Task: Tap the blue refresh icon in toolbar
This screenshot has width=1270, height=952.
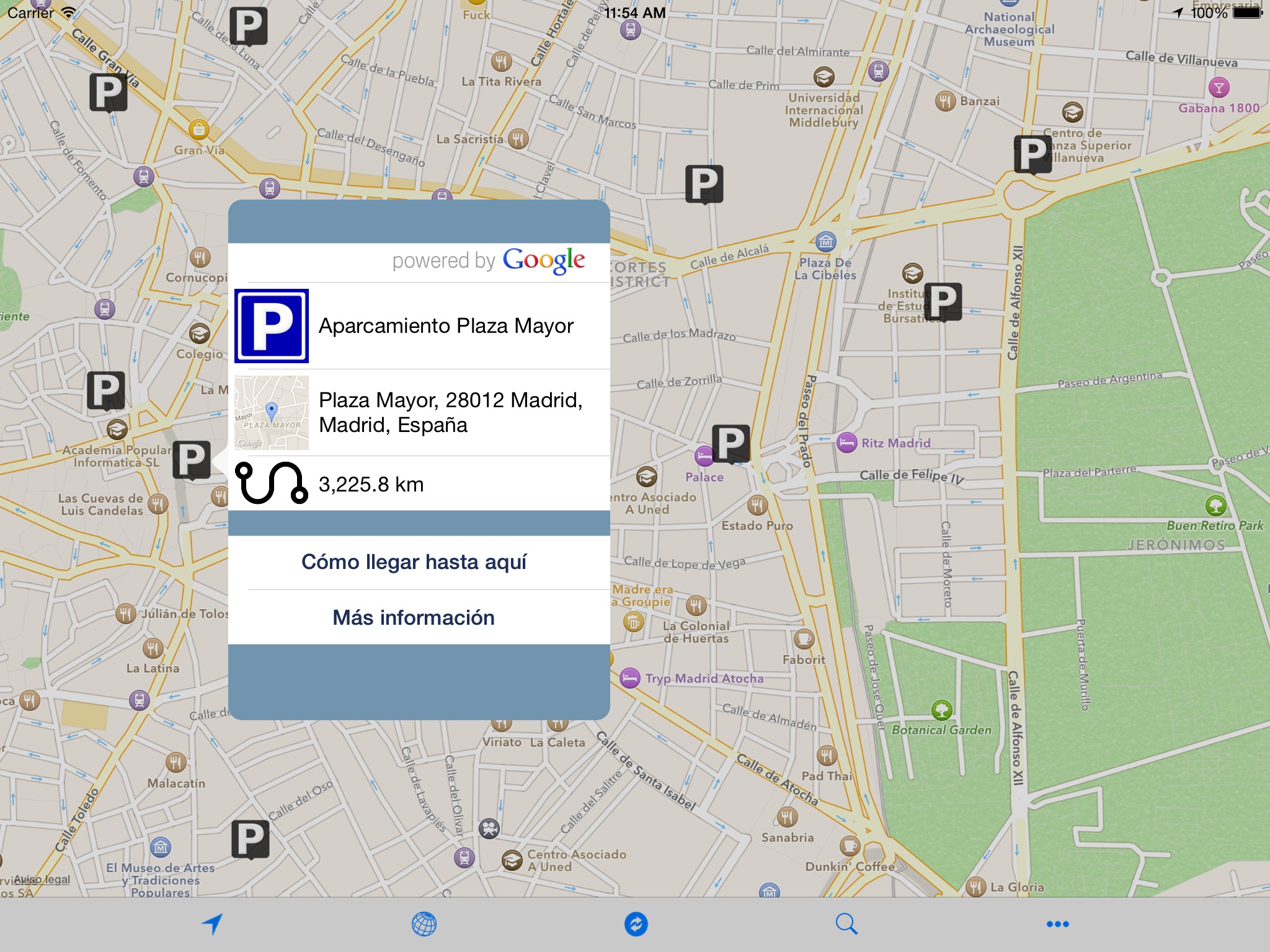Action: (x=636, y=923)
